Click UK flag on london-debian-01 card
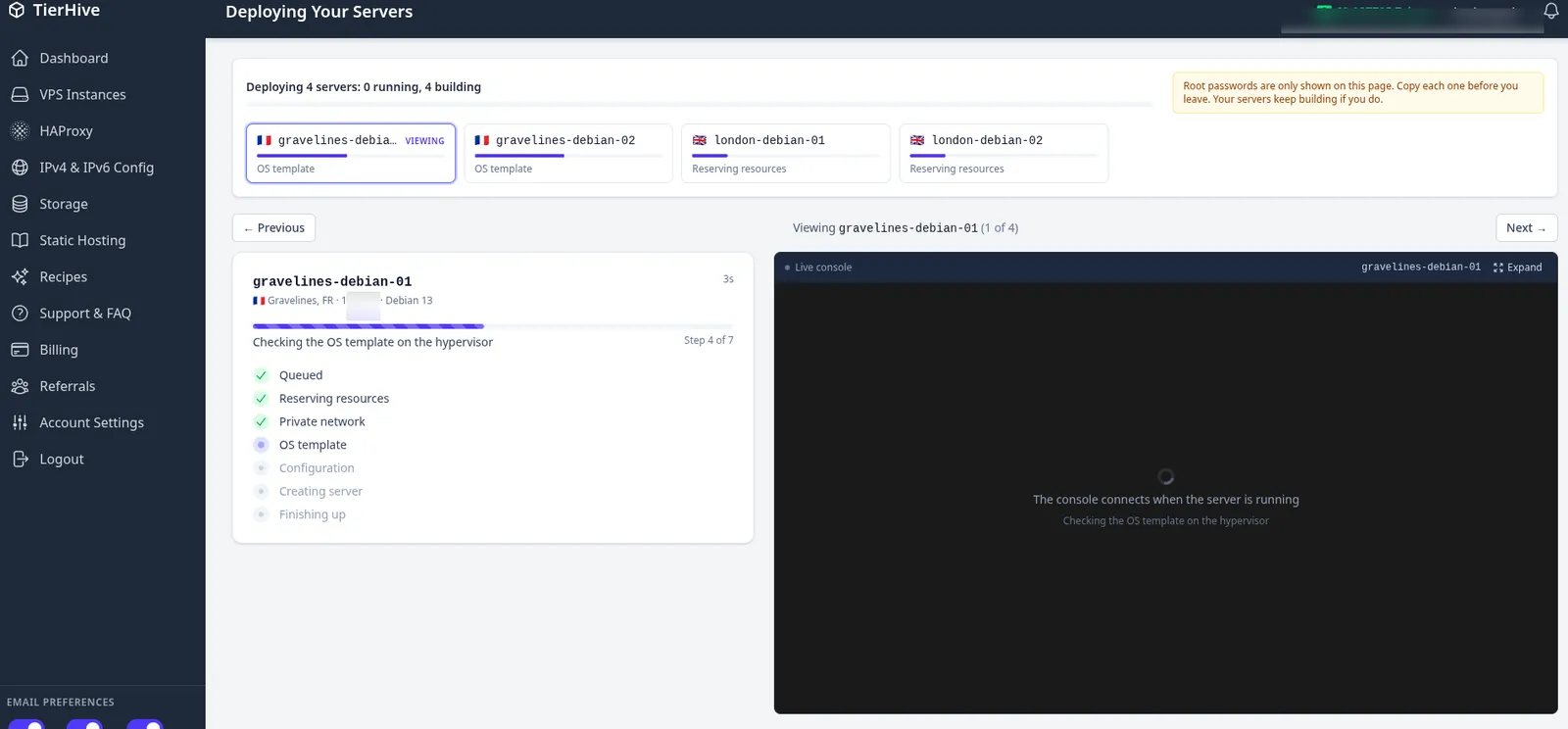 click(x=700, y=140)
